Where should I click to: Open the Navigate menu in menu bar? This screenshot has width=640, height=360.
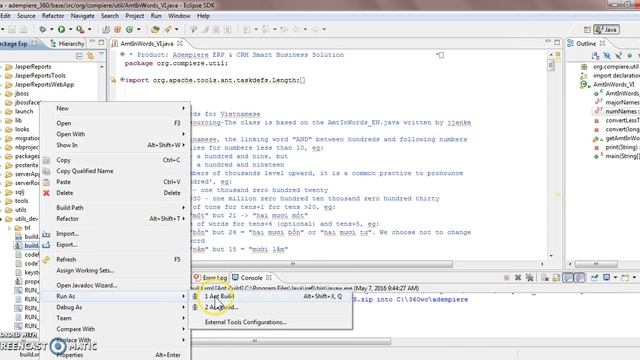82,16
